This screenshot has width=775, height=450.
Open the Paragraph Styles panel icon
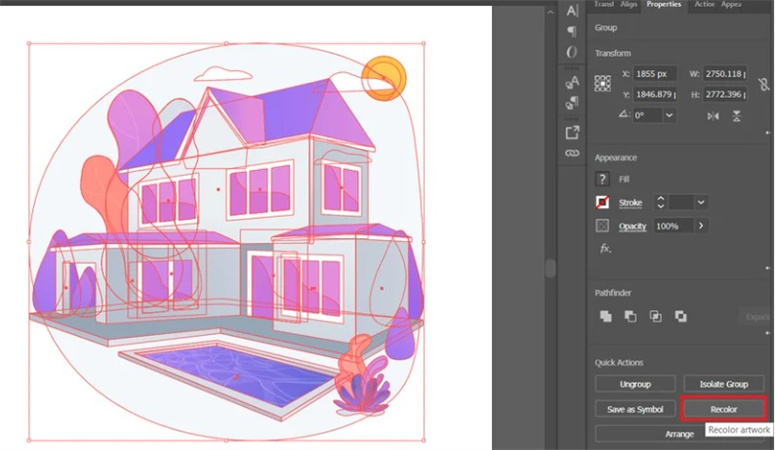click(x=572, y=103)
